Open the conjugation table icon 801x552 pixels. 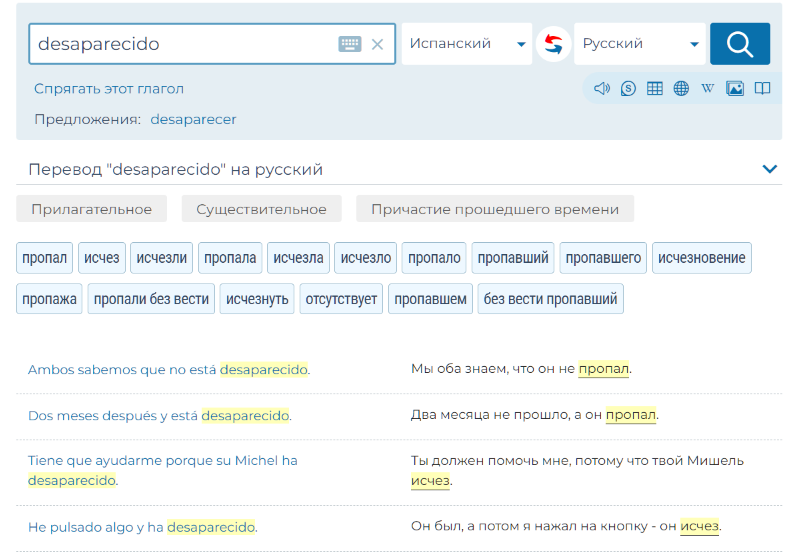point(655,88)
